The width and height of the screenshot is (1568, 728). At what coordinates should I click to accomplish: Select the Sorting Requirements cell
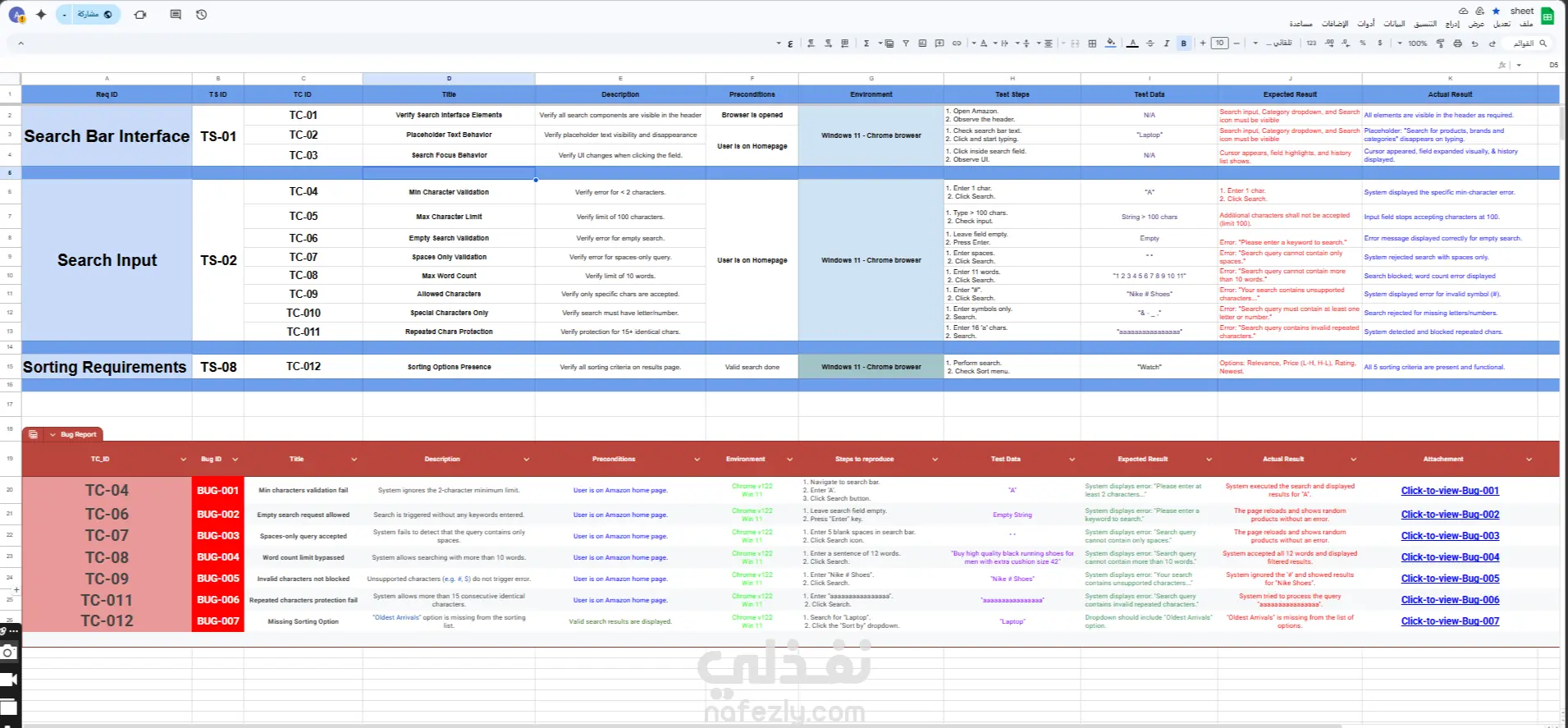[x=107, y=367]
